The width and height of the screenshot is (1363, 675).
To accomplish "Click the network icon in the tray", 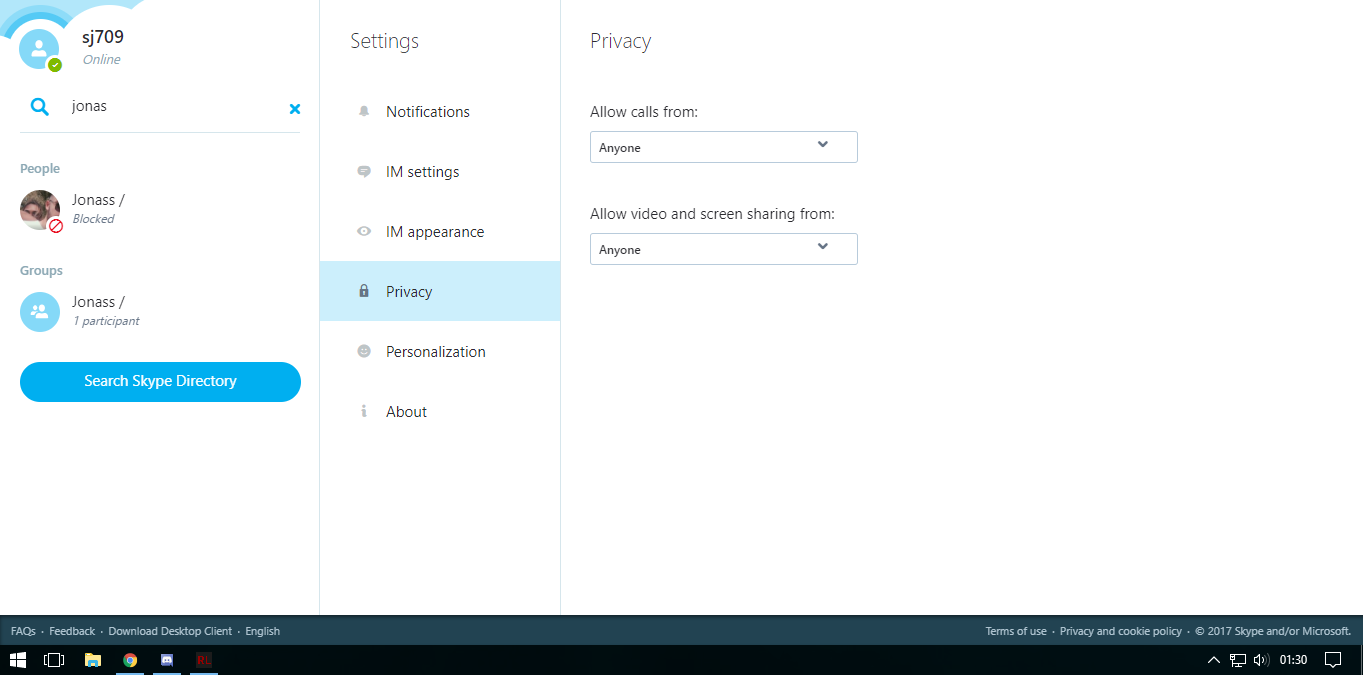I will point(1238,660).
